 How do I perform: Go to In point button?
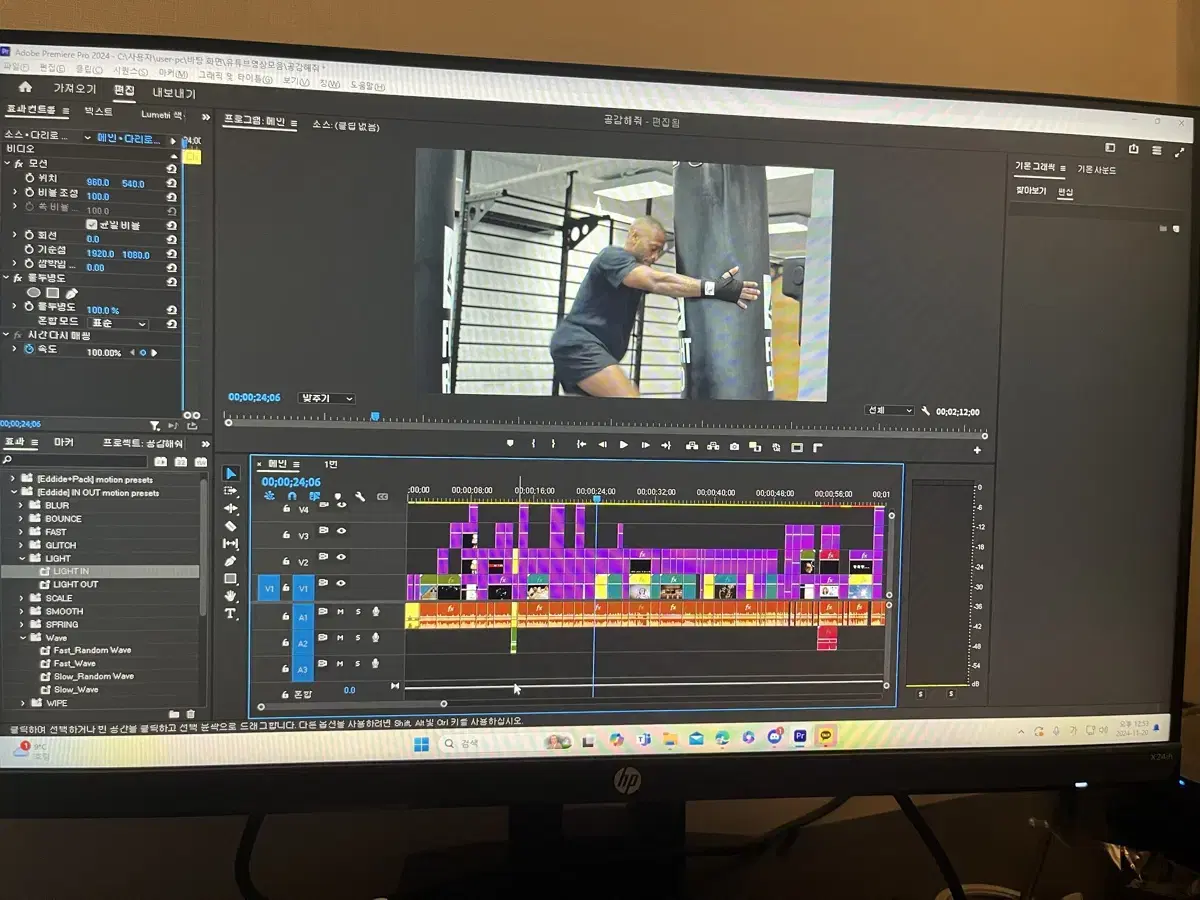(580, 443)
